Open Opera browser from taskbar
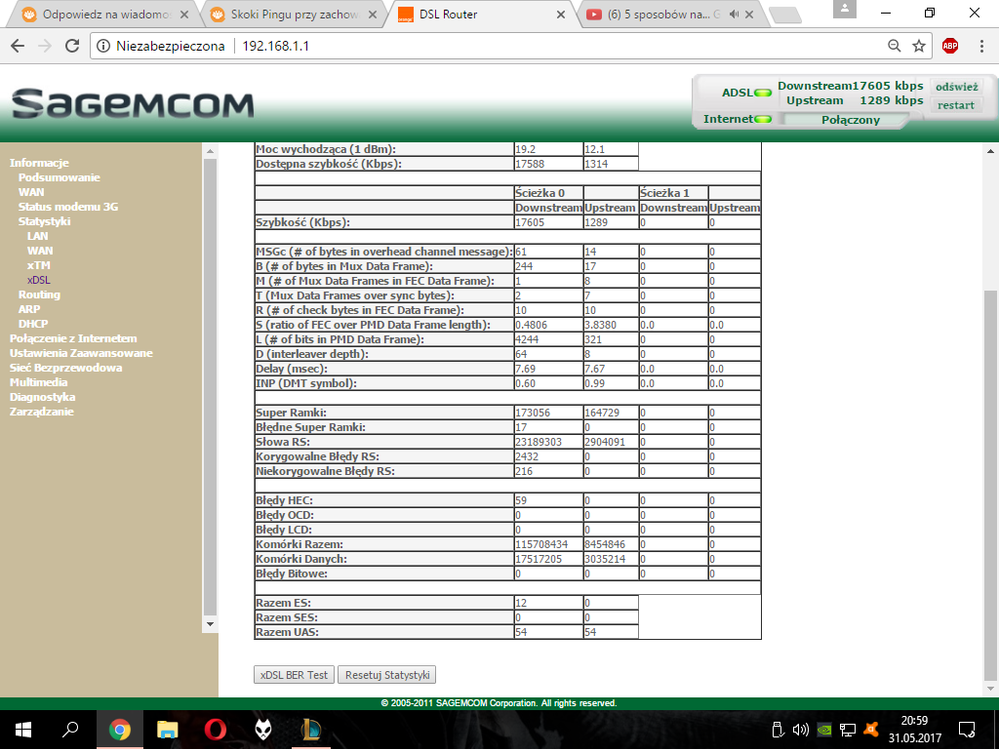This screenshot has height=749, width=999. [213, 728]
